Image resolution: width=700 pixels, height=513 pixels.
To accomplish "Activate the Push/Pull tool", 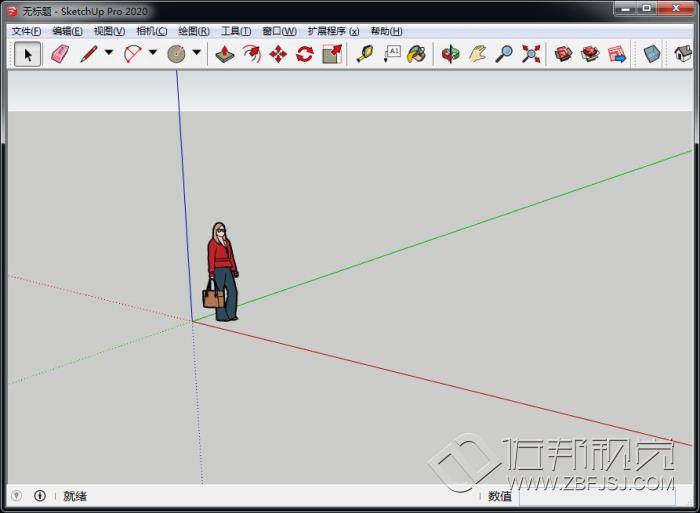I will pos(225,54).
